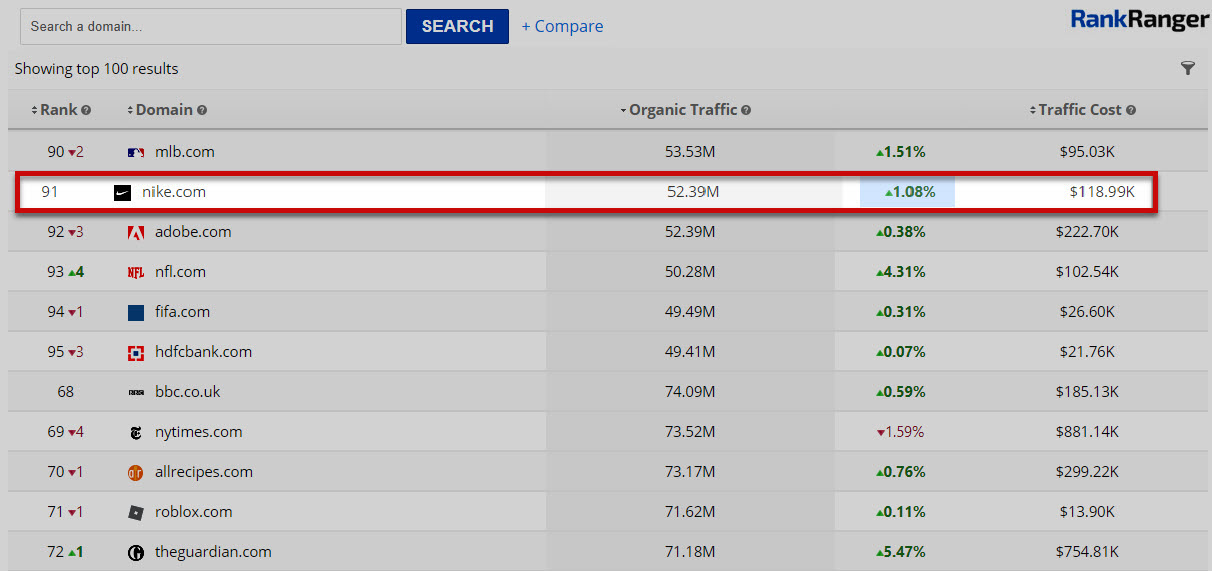Select the highlighted nike.com row's 1.08% cell
This screenshot has width=1212, height=571.
[908, 192]
